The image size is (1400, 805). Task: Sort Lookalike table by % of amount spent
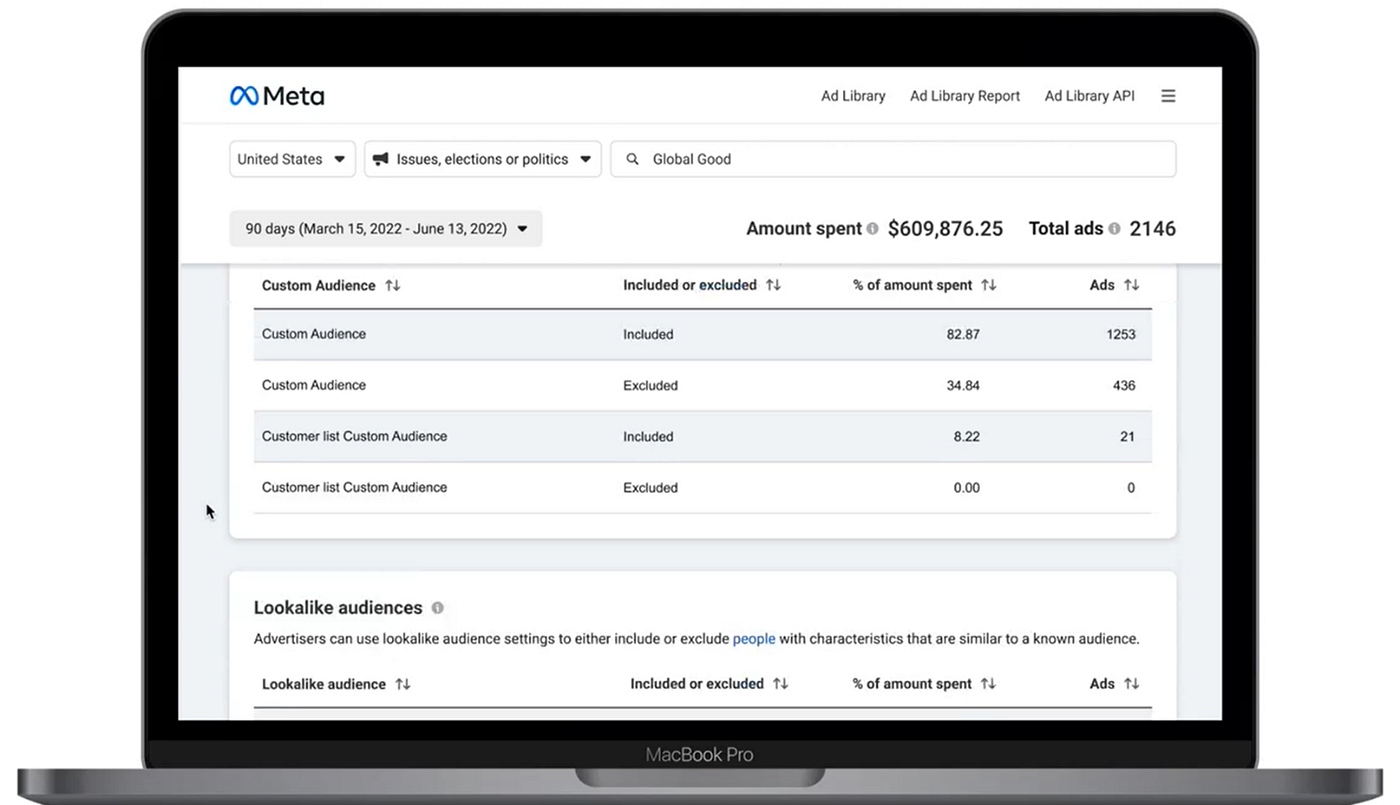(x=988, y=684)
